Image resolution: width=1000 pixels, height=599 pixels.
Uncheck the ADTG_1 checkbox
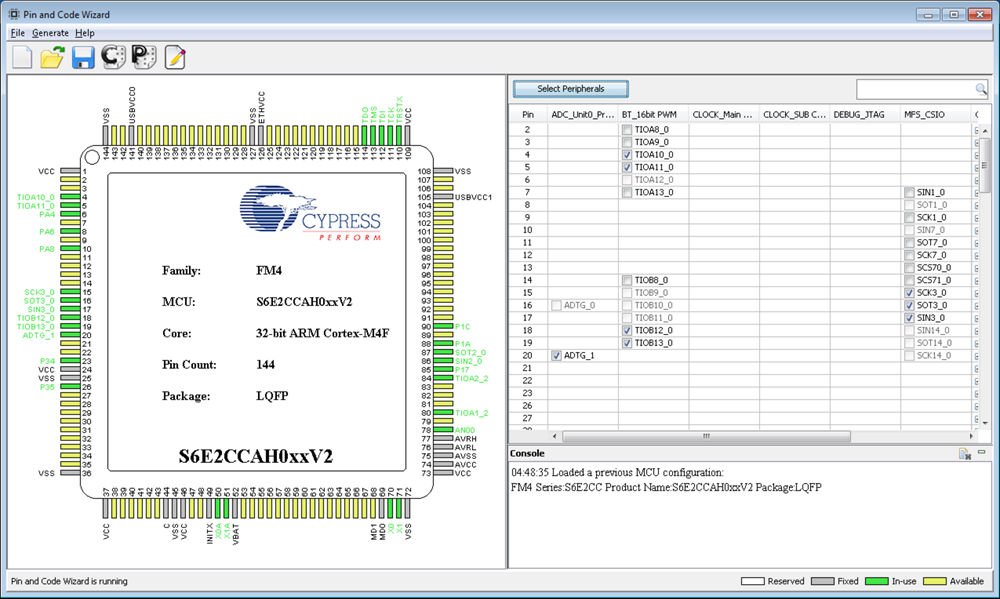[x=557, y=355]
